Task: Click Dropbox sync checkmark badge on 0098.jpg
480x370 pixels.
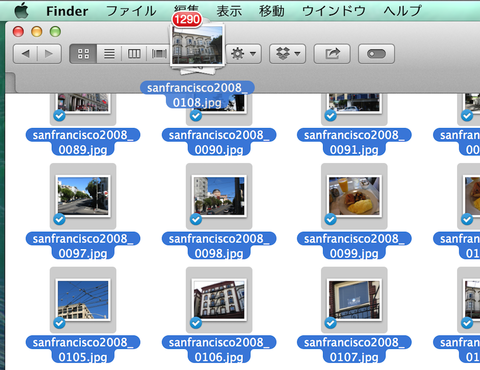Action: point(196,219)
